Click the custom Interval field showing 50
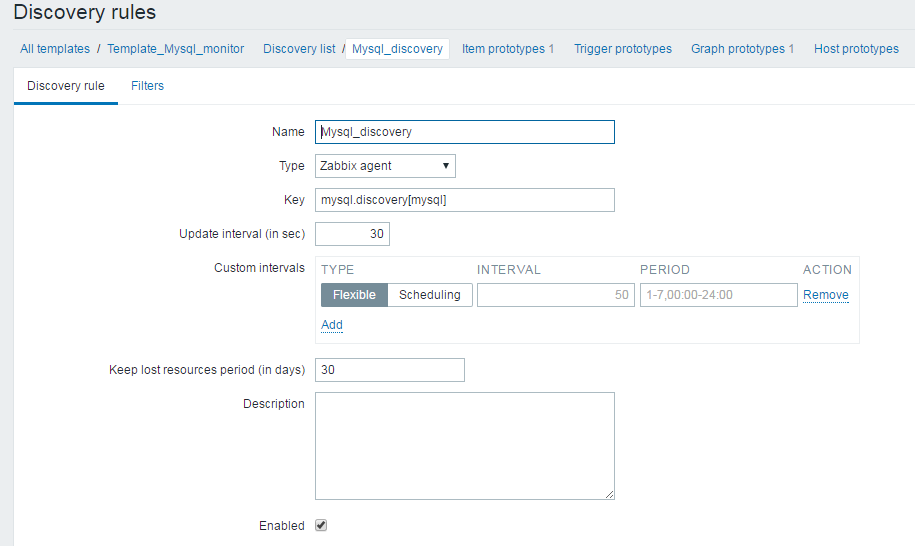Viewport: 915px width, 546px height. [x=556, y=295]
